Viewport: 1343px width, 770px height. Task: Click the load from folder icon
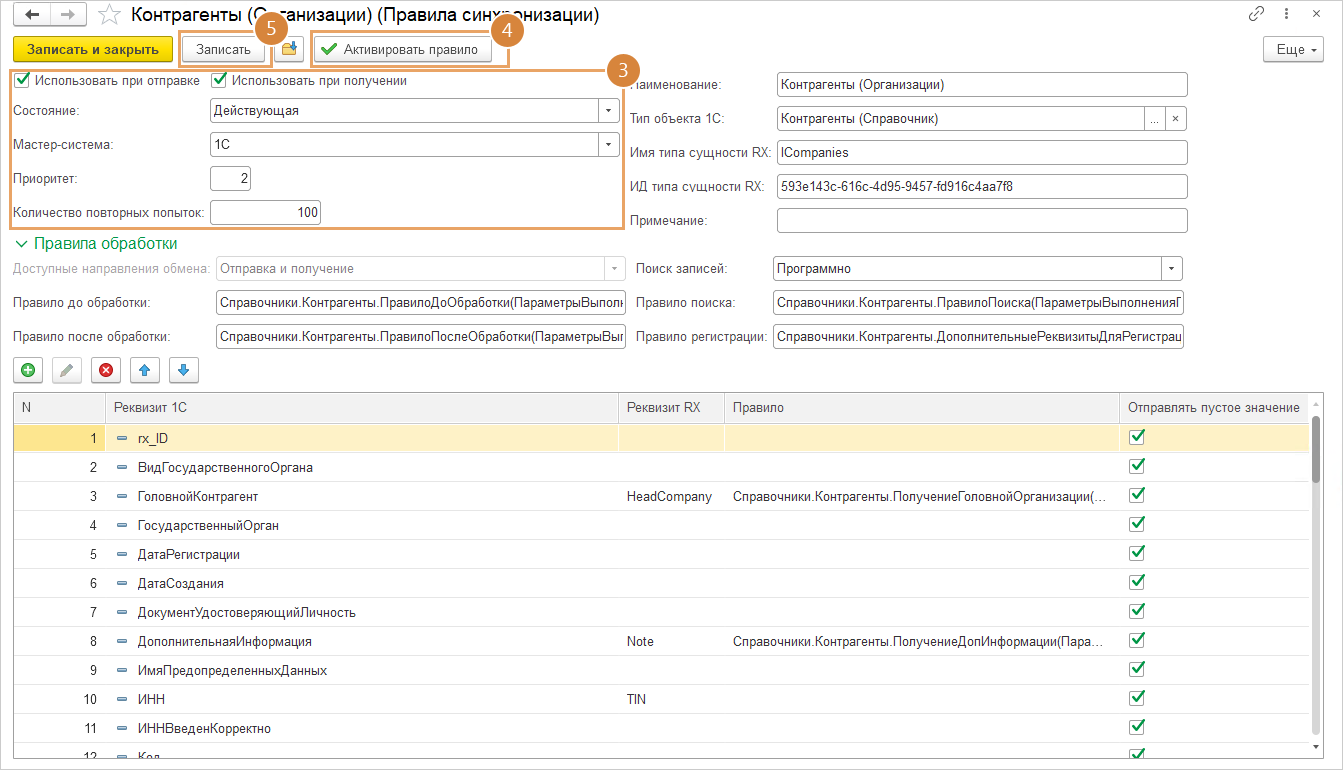click(x=290, y=49)
